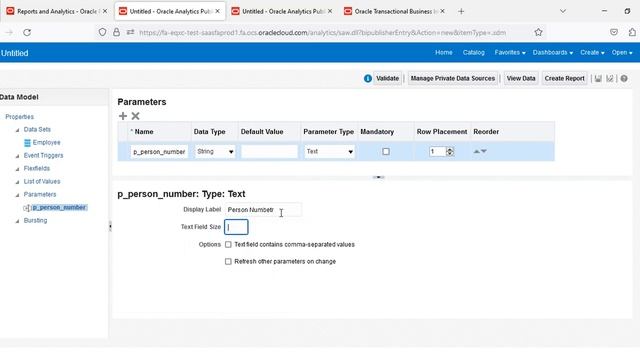Reload page with browser refresh icon

coord(27,32)
